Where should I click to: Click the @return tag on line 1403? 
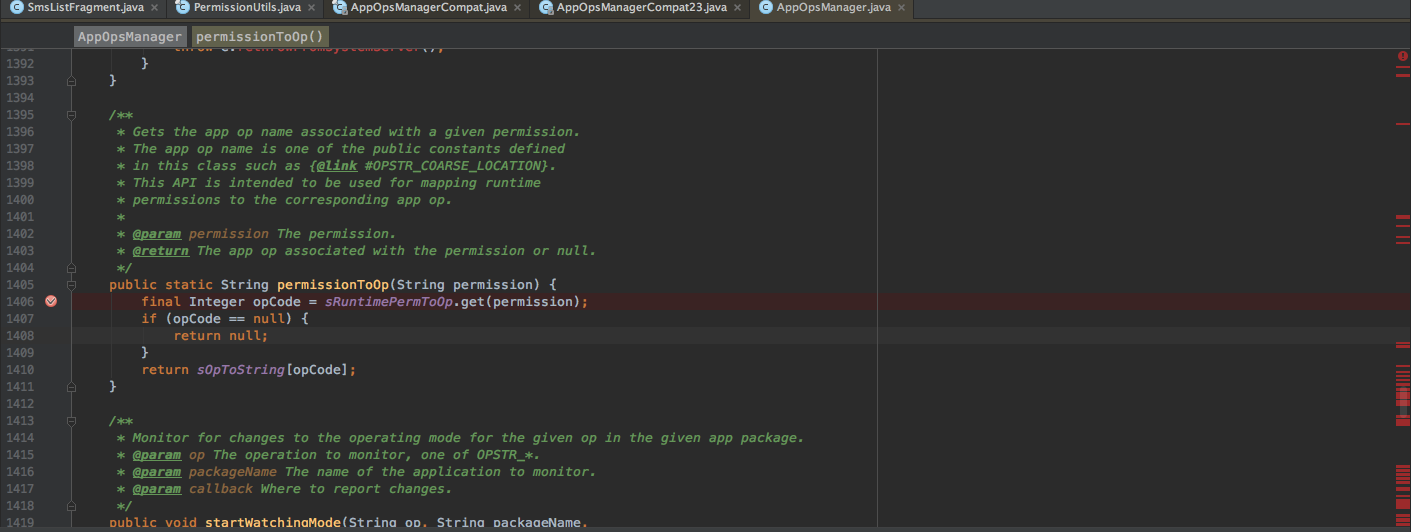[161, 251]
